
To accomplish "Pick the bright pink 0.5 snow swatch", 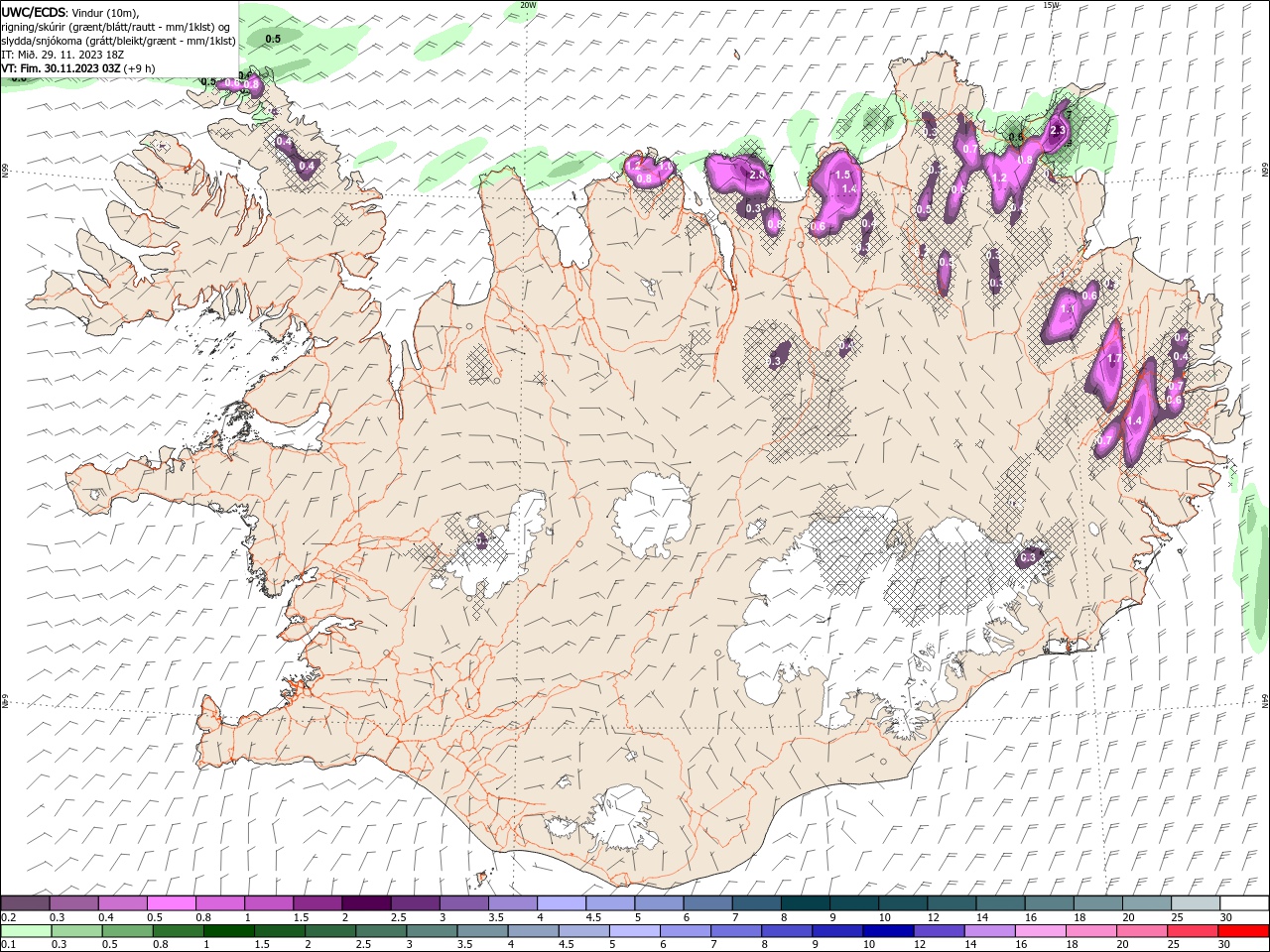I will pos(172,903).
